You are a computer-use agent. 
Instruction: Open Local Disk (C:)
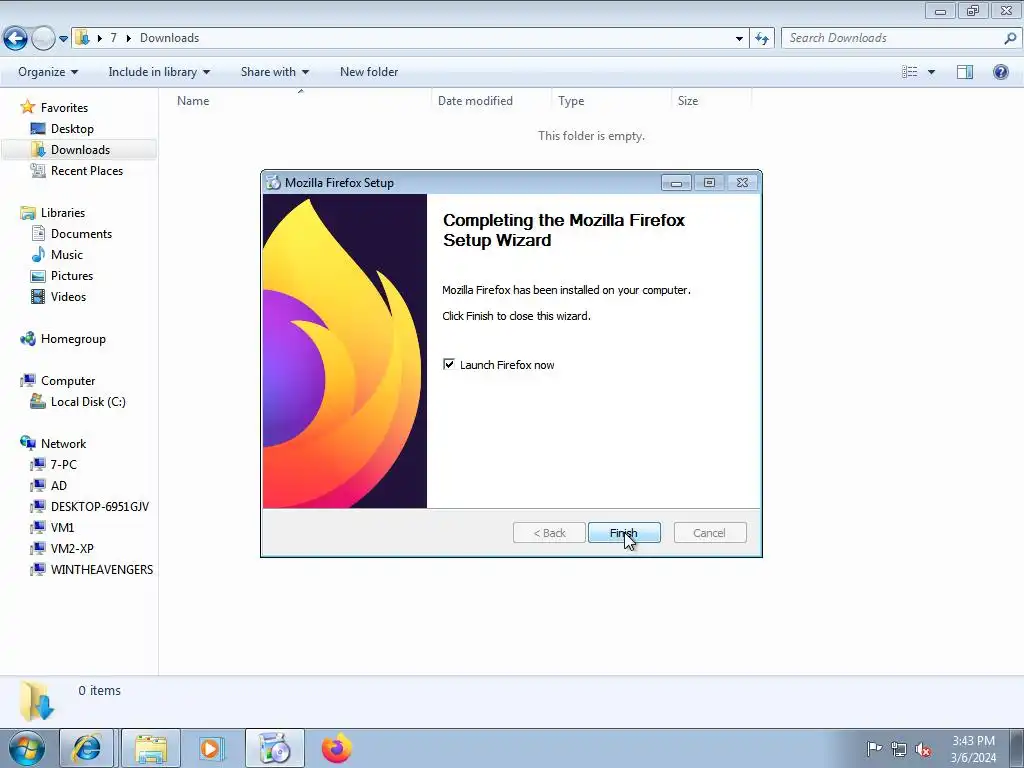(x=88, y=402)
